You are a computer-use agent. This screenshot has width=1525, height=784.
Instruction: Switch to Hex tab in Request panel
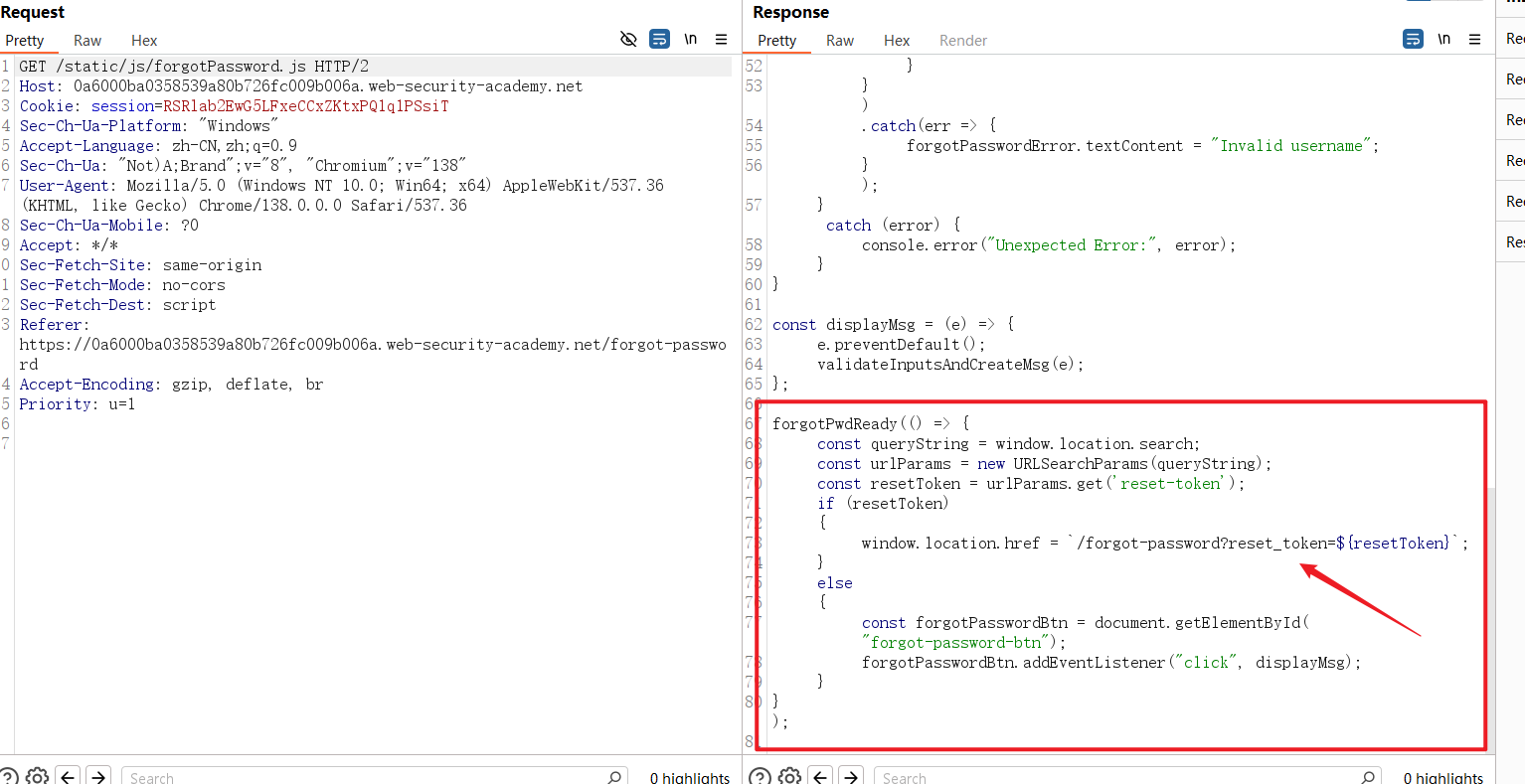click(x=144, y=41)
